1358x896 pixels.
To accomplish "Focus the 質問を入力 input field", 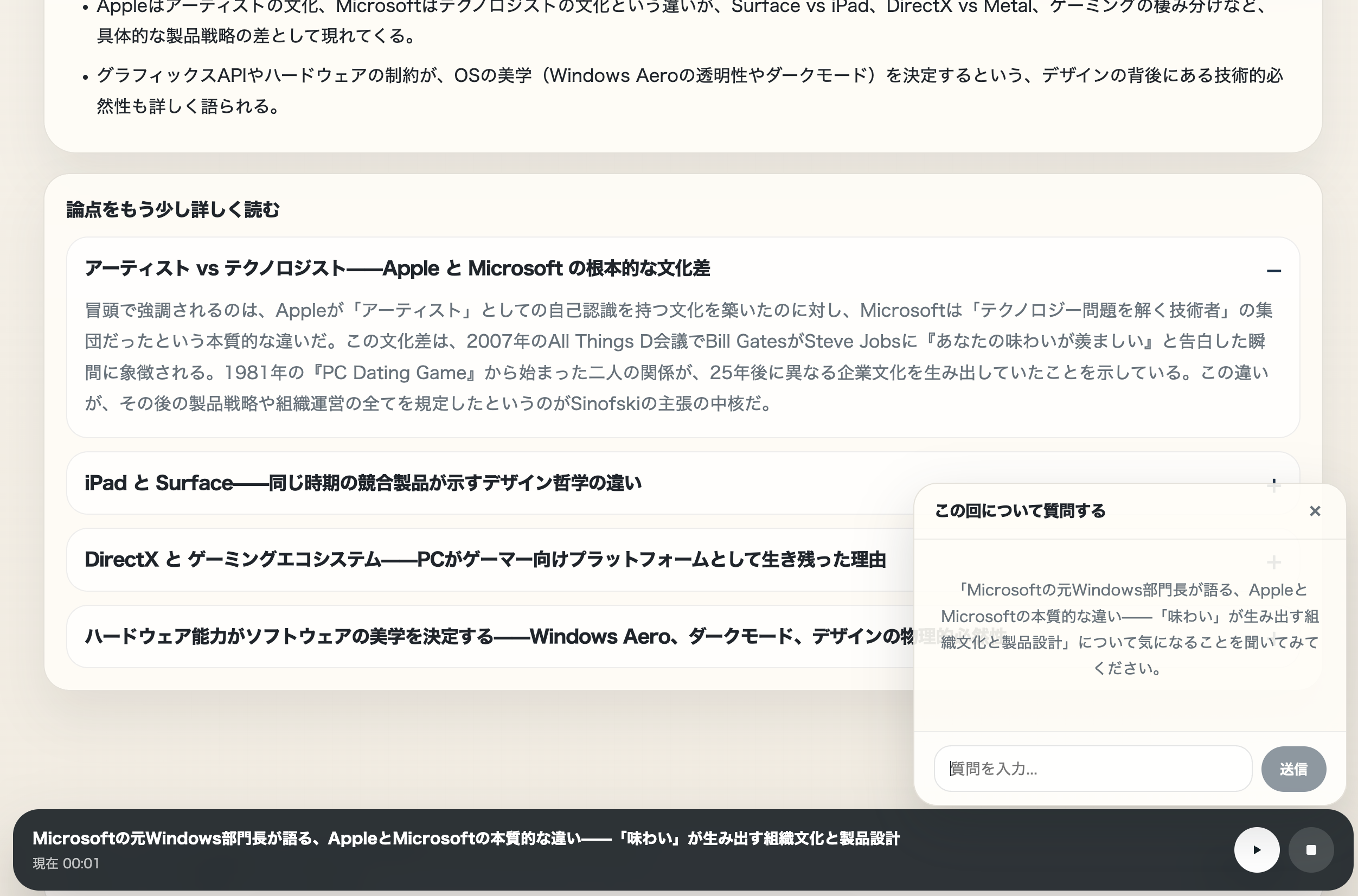I will (1092, 769).
